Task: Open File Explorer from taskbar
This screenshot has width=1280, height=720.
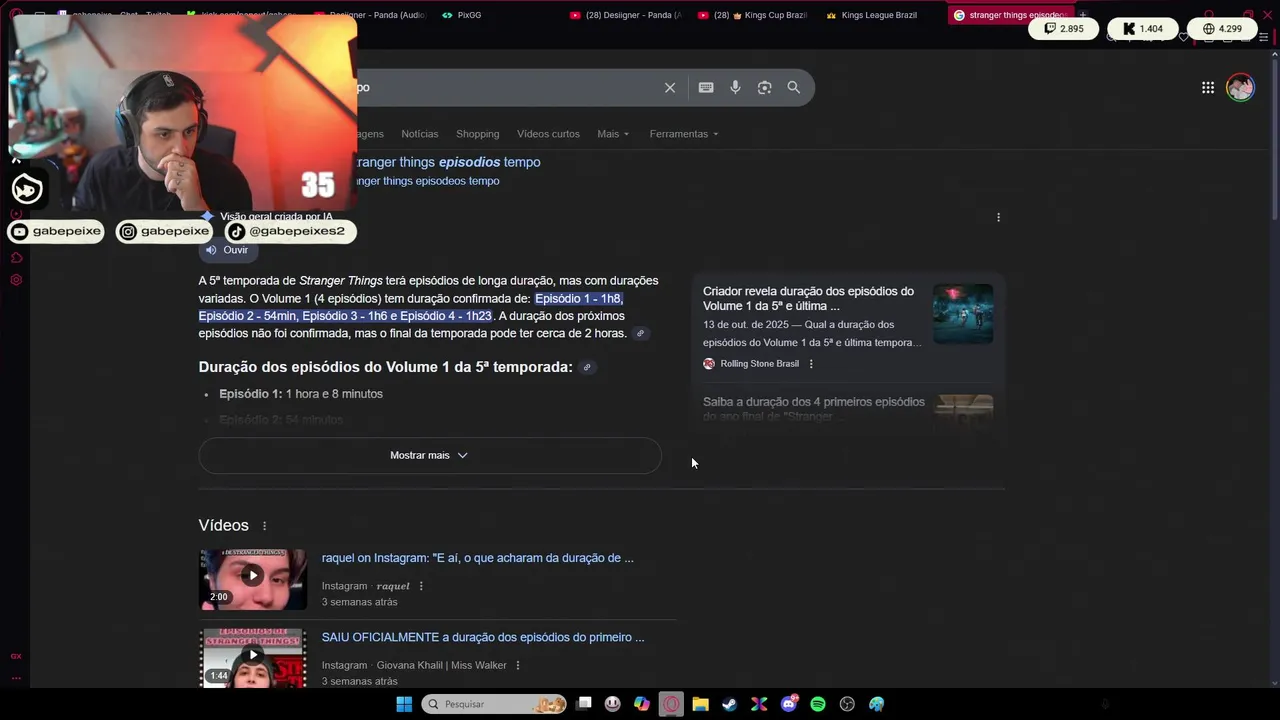Action: pyautogui.click(x=700, y=704)
